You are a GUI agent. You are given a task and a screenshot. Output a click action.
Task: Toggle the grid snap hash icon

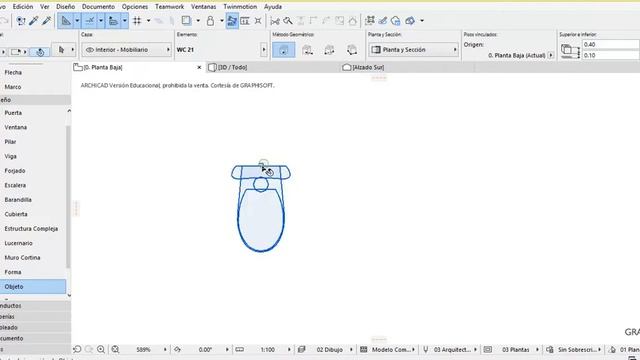point(137,21)
